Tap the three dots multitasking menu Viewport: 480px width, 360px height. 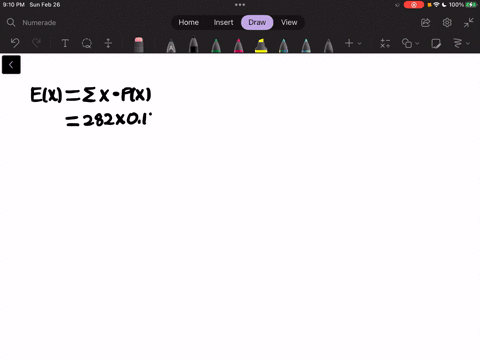point(240,5)
